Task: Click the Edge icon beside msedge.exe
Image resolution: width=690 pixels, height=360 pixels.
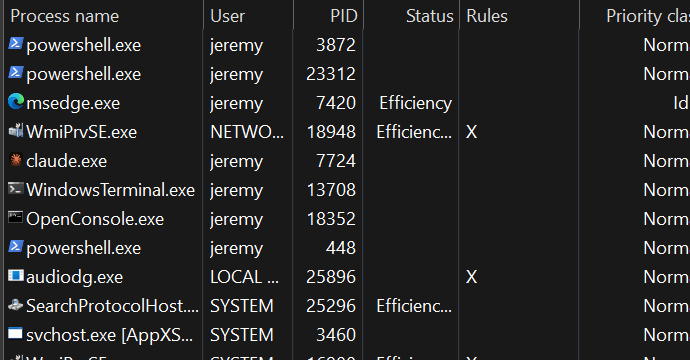Action: point(16,102)
